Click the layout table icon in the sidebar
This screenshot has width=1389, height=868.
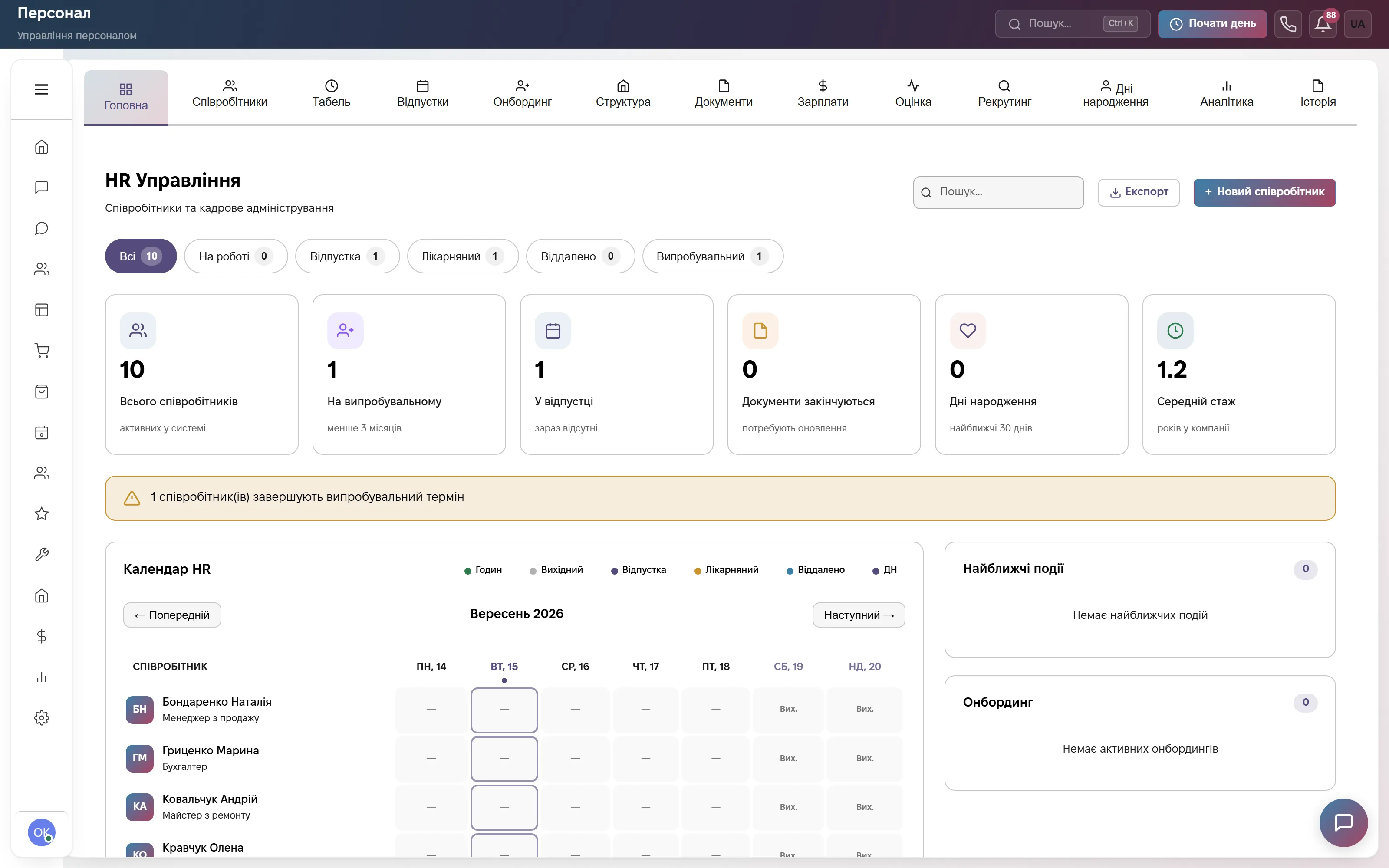[41, 310]
